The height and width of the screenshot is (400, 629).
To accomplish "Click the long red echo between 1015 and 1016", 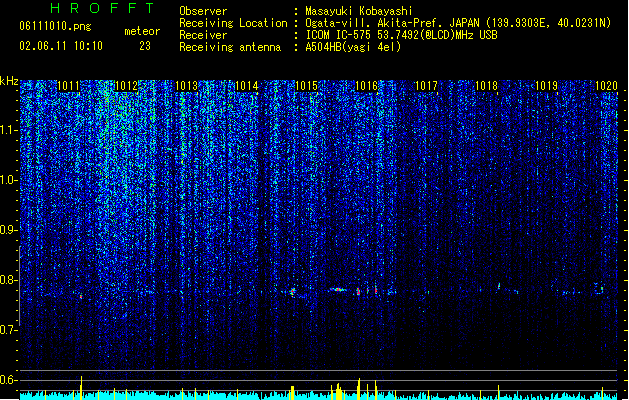I will click(x=338, y=289).
